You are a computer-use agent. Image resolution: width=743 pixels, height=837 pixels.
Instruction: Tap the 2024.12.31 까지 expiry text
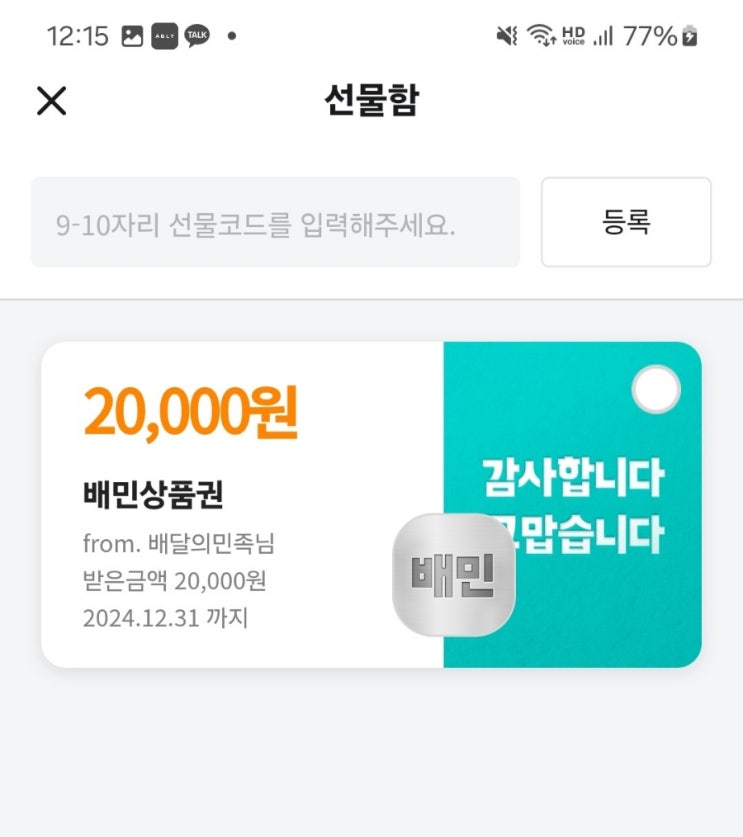[165, 617]
